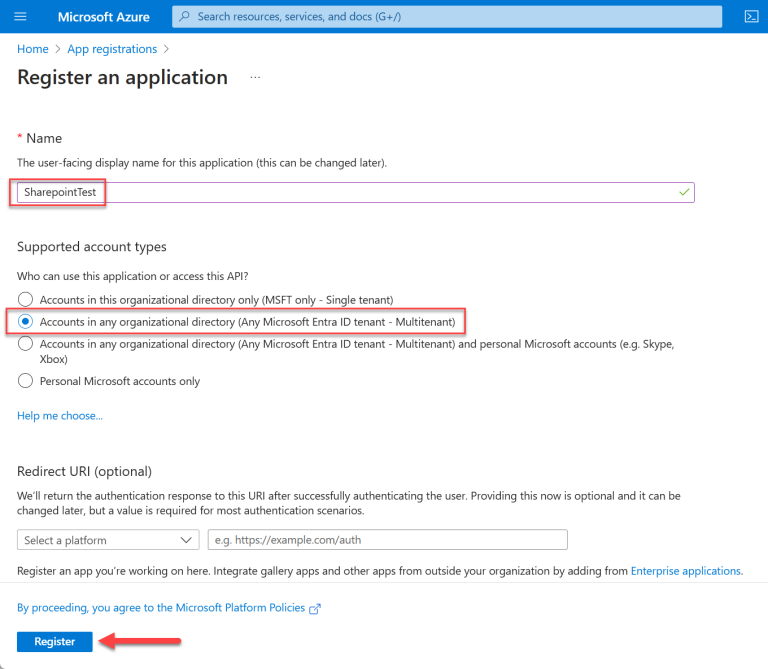Viewport: 768px width, 669px height.
Task: Click the ellipsis next to Register an application
Action: click(256, 78)
